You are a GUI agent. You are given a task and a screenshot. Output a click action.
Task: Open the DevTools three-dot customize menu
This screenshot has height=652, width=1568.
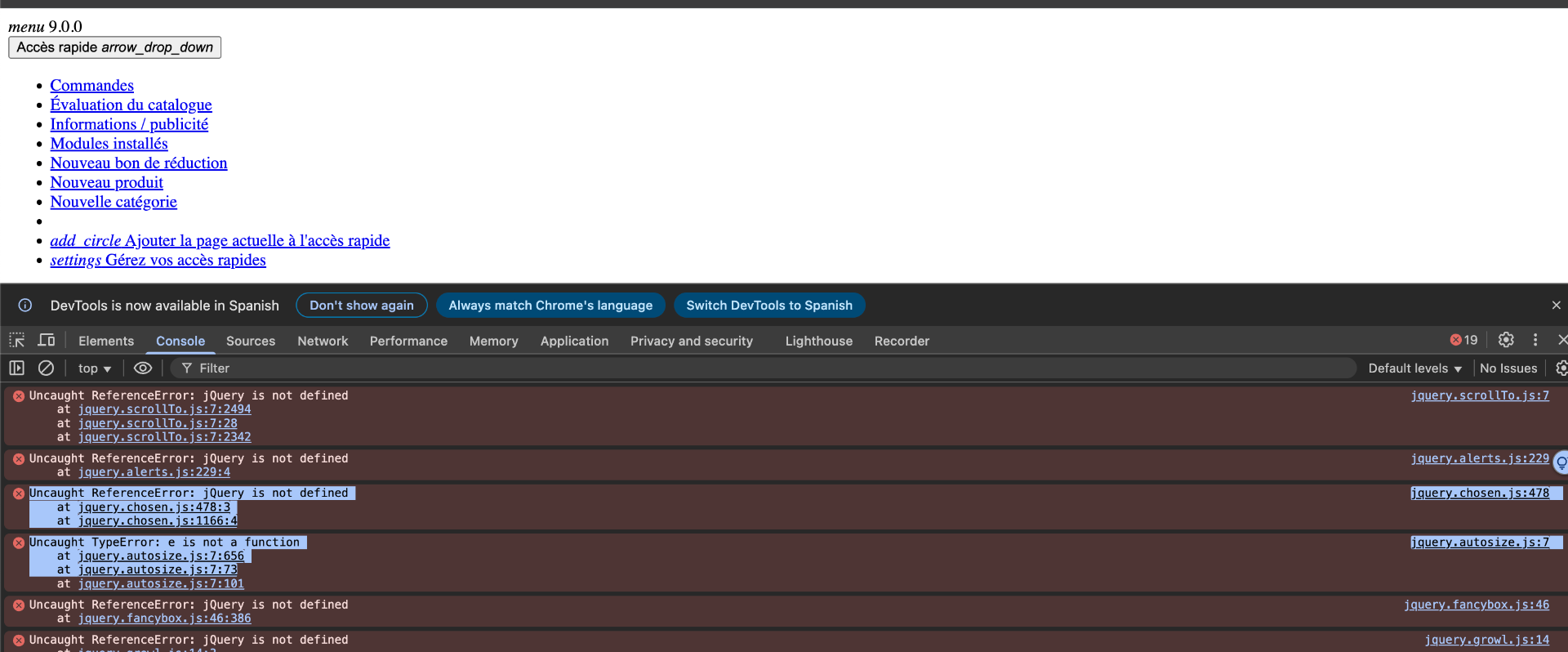click(x=1535, y=340)
